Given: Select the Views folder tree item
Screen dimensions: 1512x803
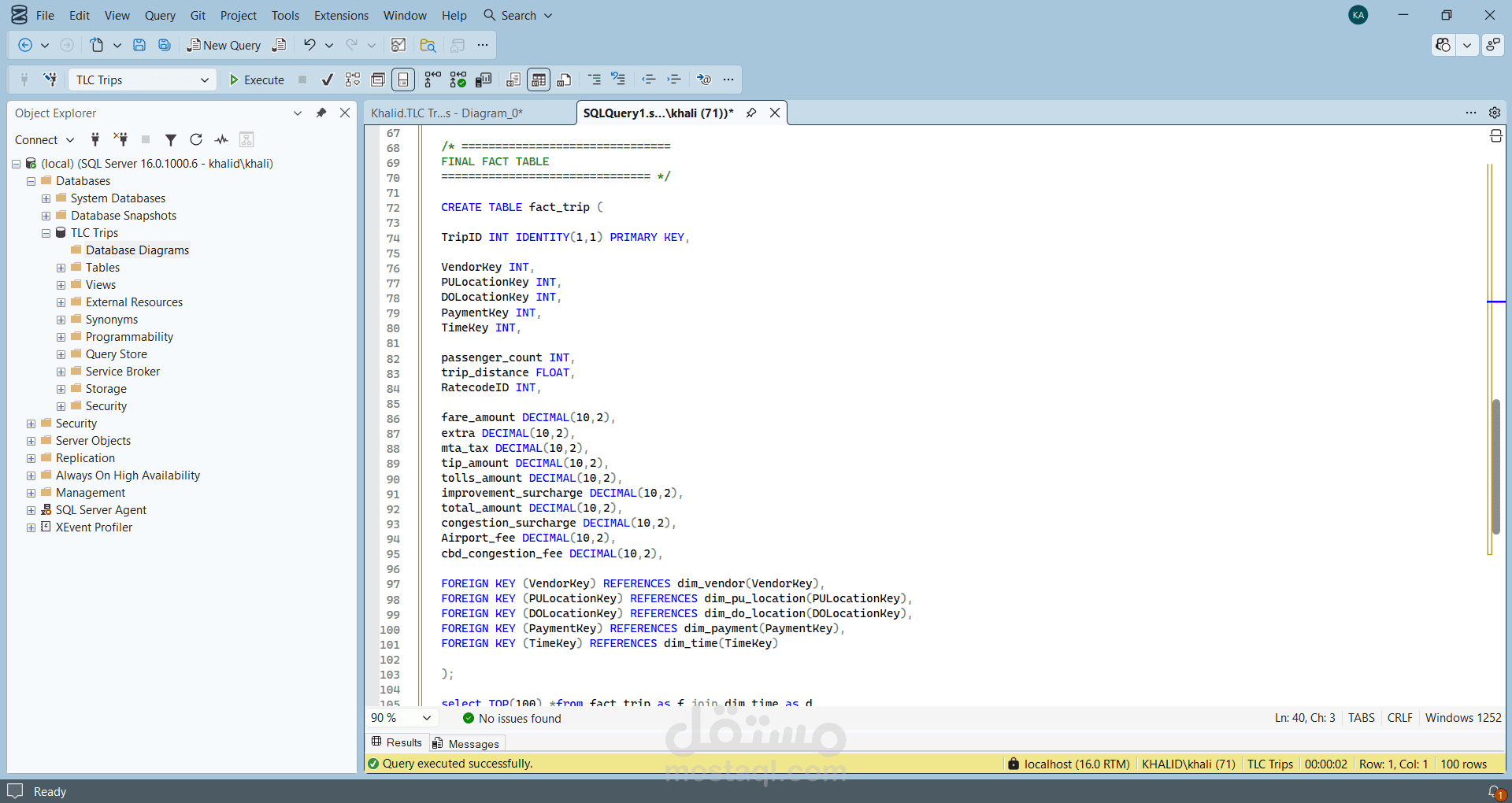Looking at the screenshot, I should pyautogui.click(x=101, y=285).
